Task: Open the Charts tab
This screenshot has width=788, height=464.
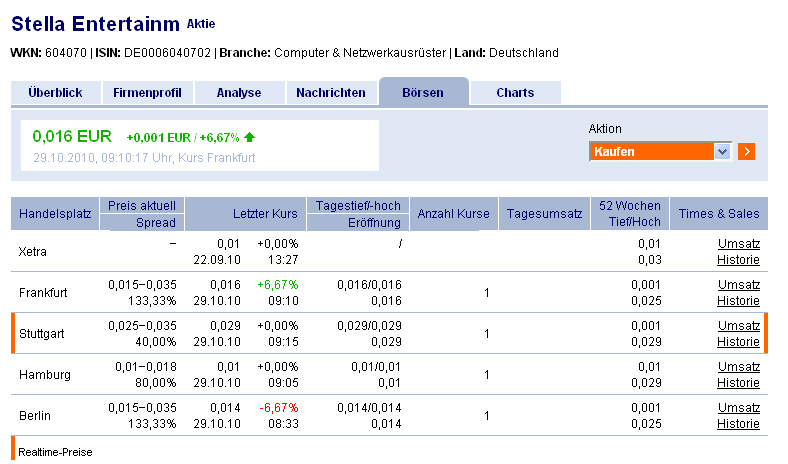Action: (x=515, y=93)
